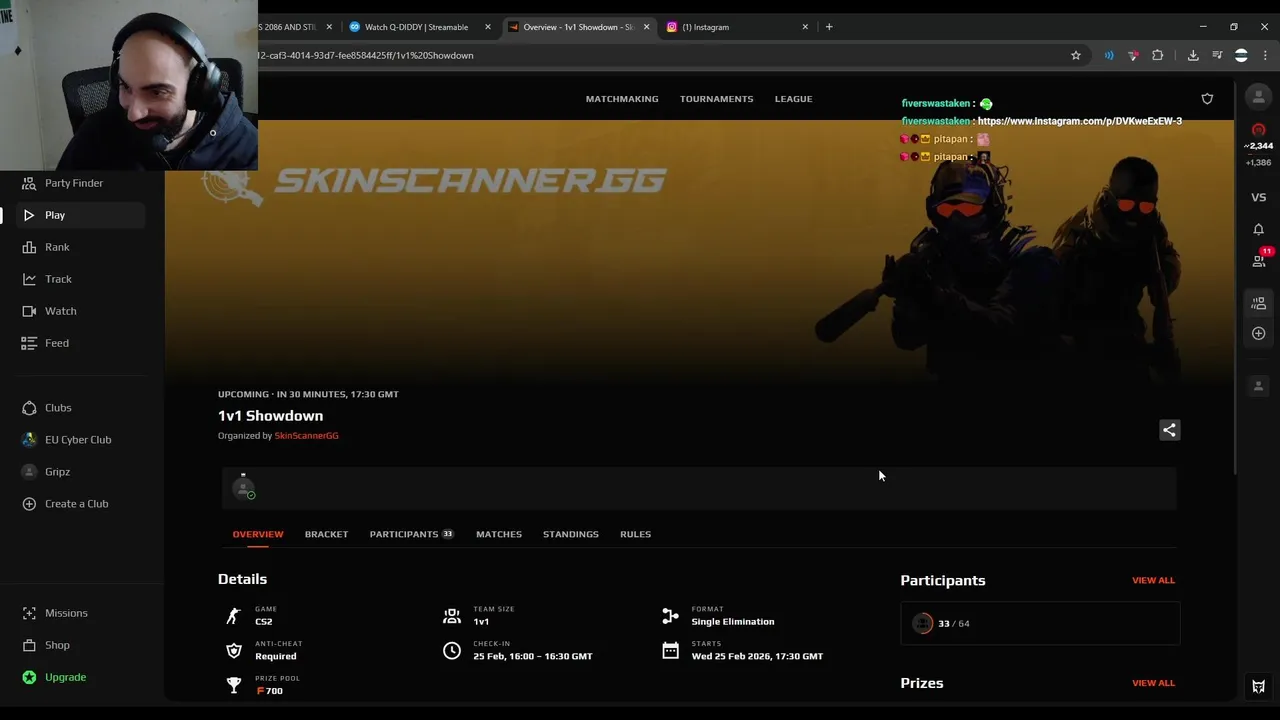
Task: Click the green Upgrade star
Action: point(29,677)
